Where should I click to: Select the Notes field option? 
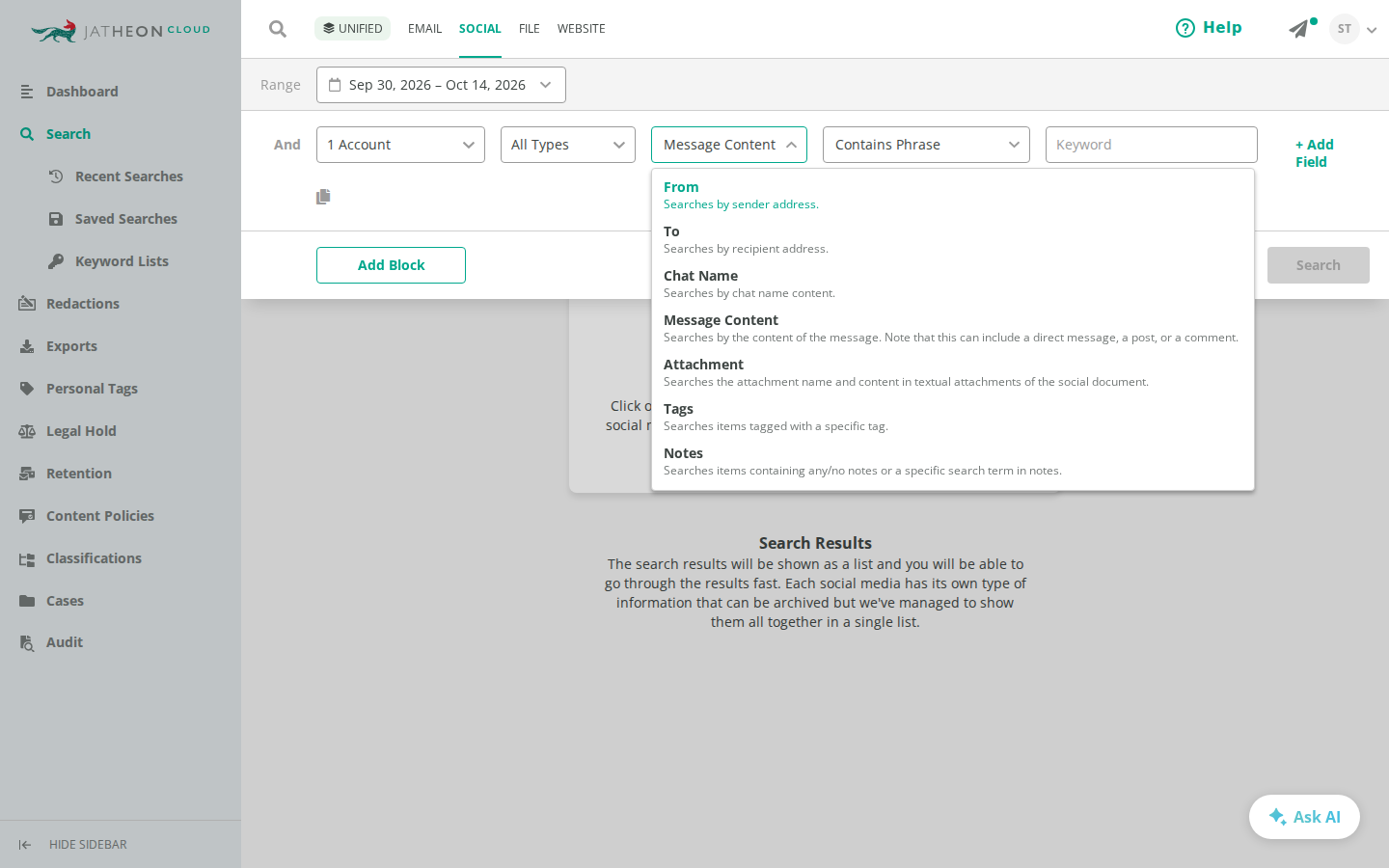[x=953, y=461]
